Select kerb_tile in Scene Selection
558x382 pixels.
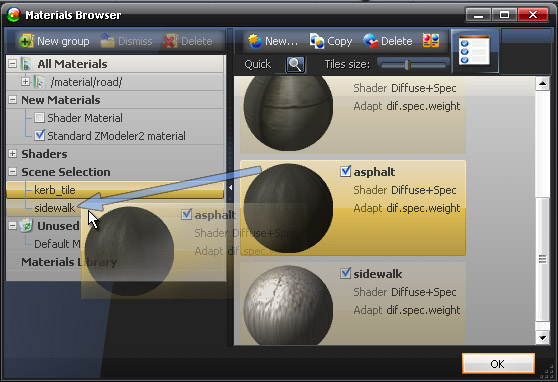coord(115,190)
